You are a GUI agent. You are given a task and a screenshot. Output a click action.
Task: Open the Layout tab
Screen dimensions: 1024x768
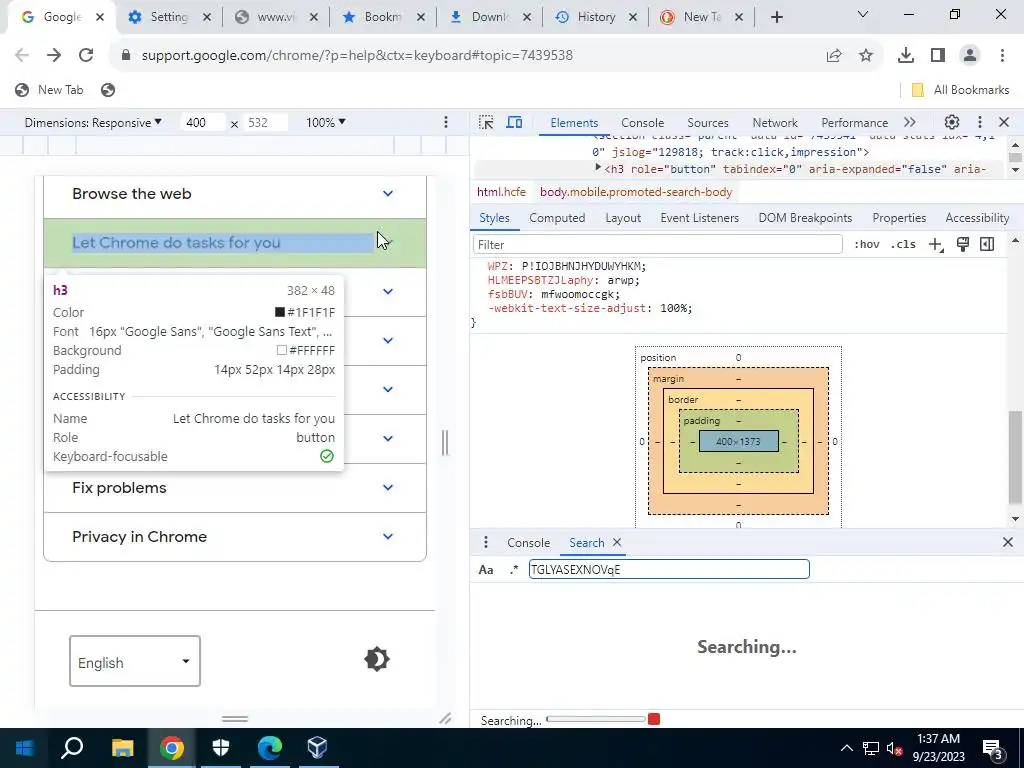click(x=623, y=218)
